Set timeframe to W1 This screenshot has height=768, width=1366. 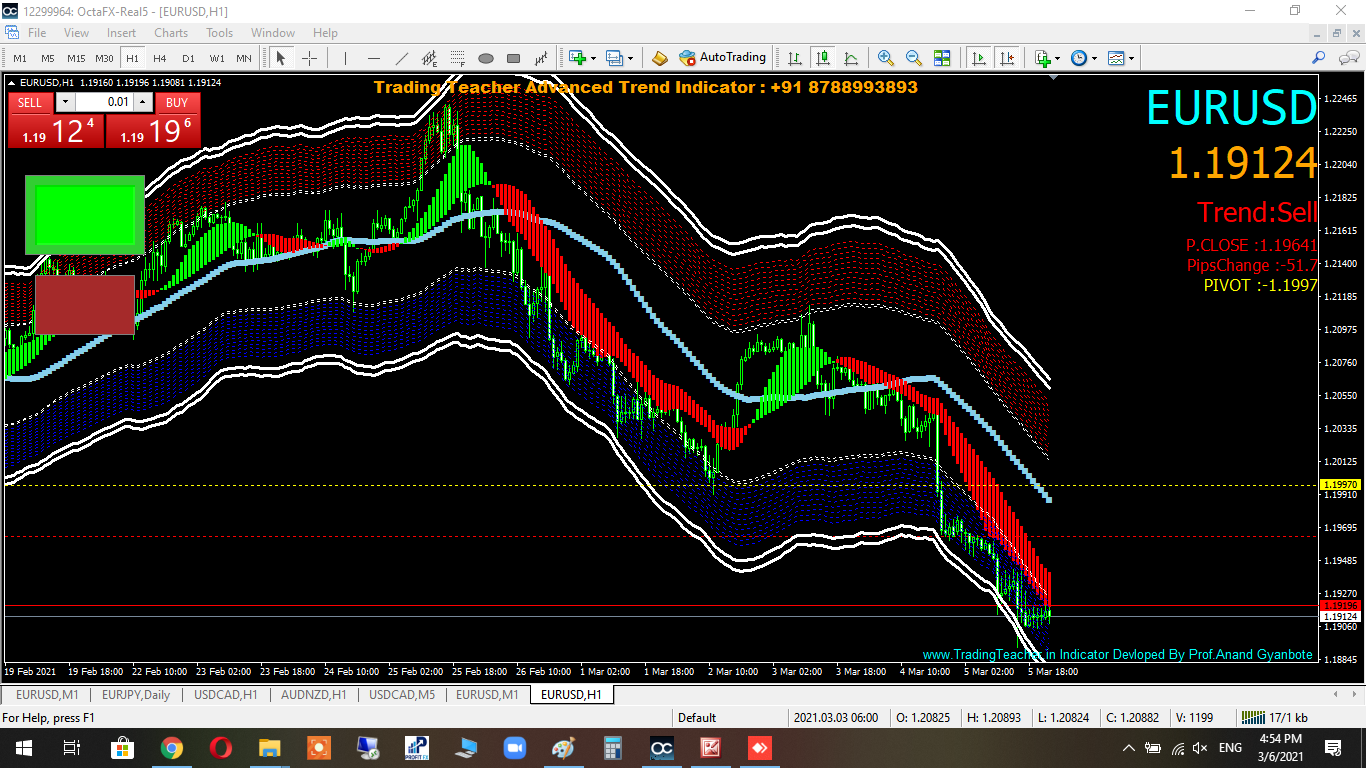point(217,58)
